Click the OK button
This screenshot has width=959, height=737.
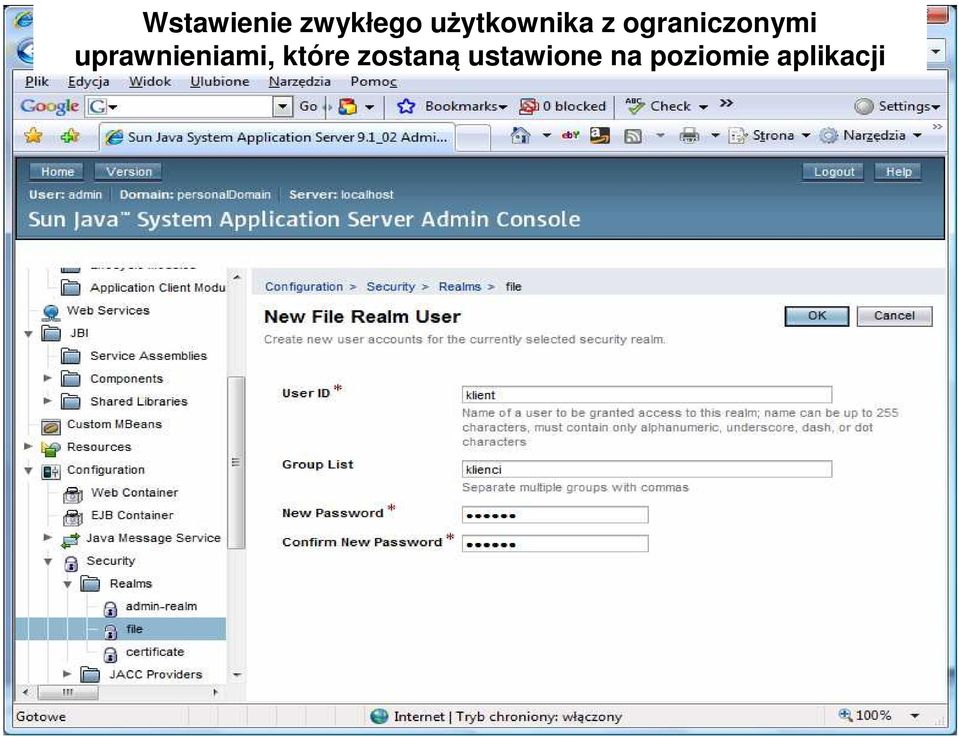pyautogui.click(x=816, y=316)
